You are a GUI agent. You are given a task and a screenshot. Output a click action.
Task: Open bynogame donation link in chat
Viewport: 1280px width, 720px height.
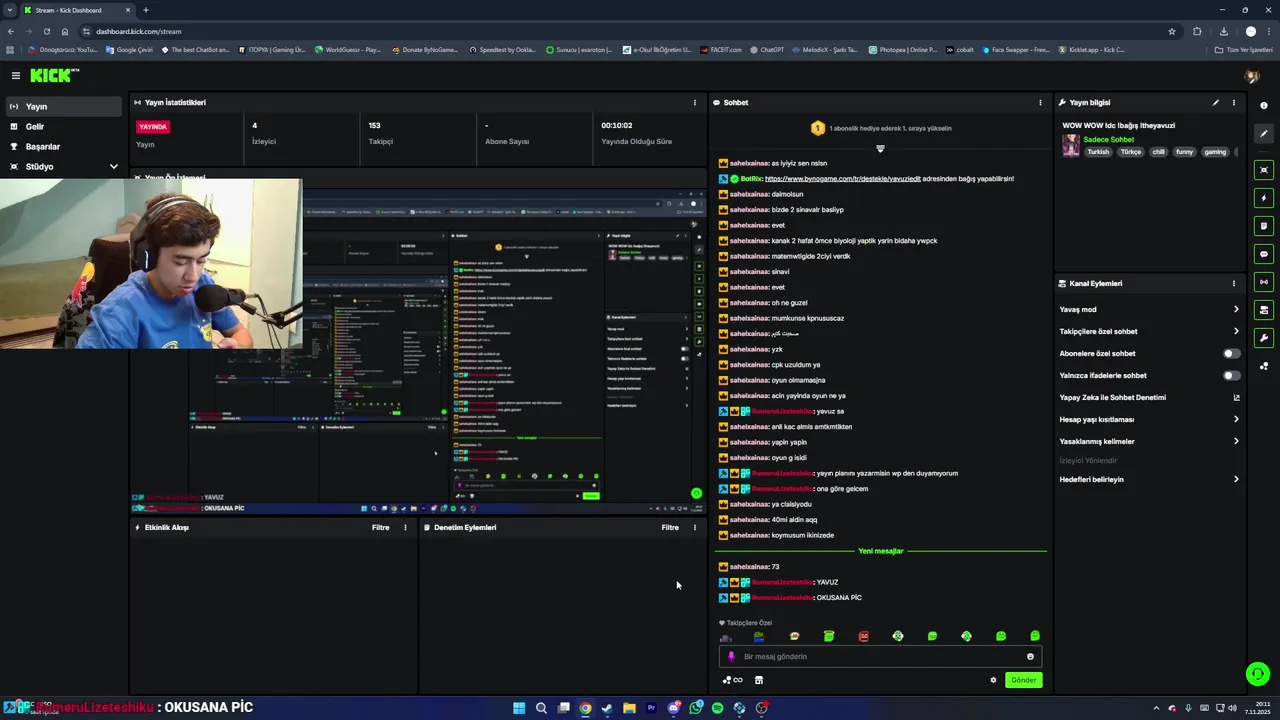tap(843, 179)
